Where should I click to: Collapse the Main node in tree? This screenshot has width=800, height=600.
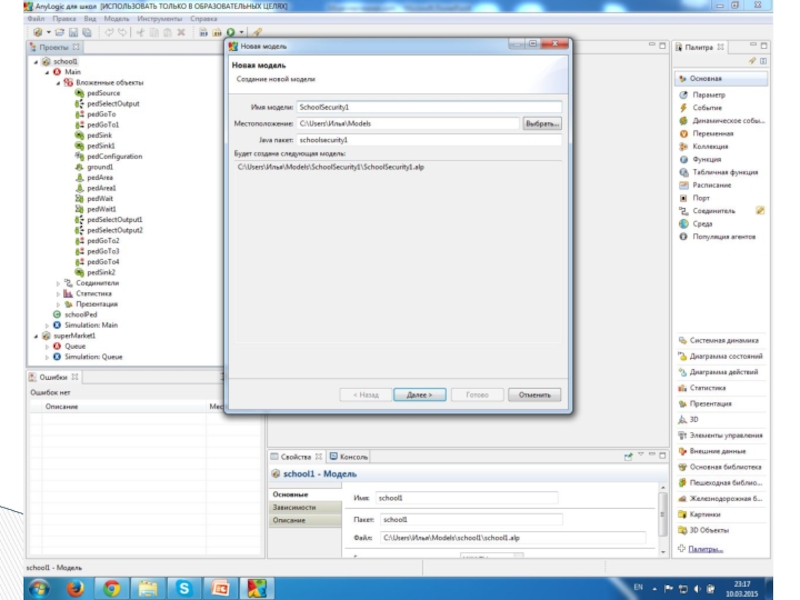[x=47, y=72]
